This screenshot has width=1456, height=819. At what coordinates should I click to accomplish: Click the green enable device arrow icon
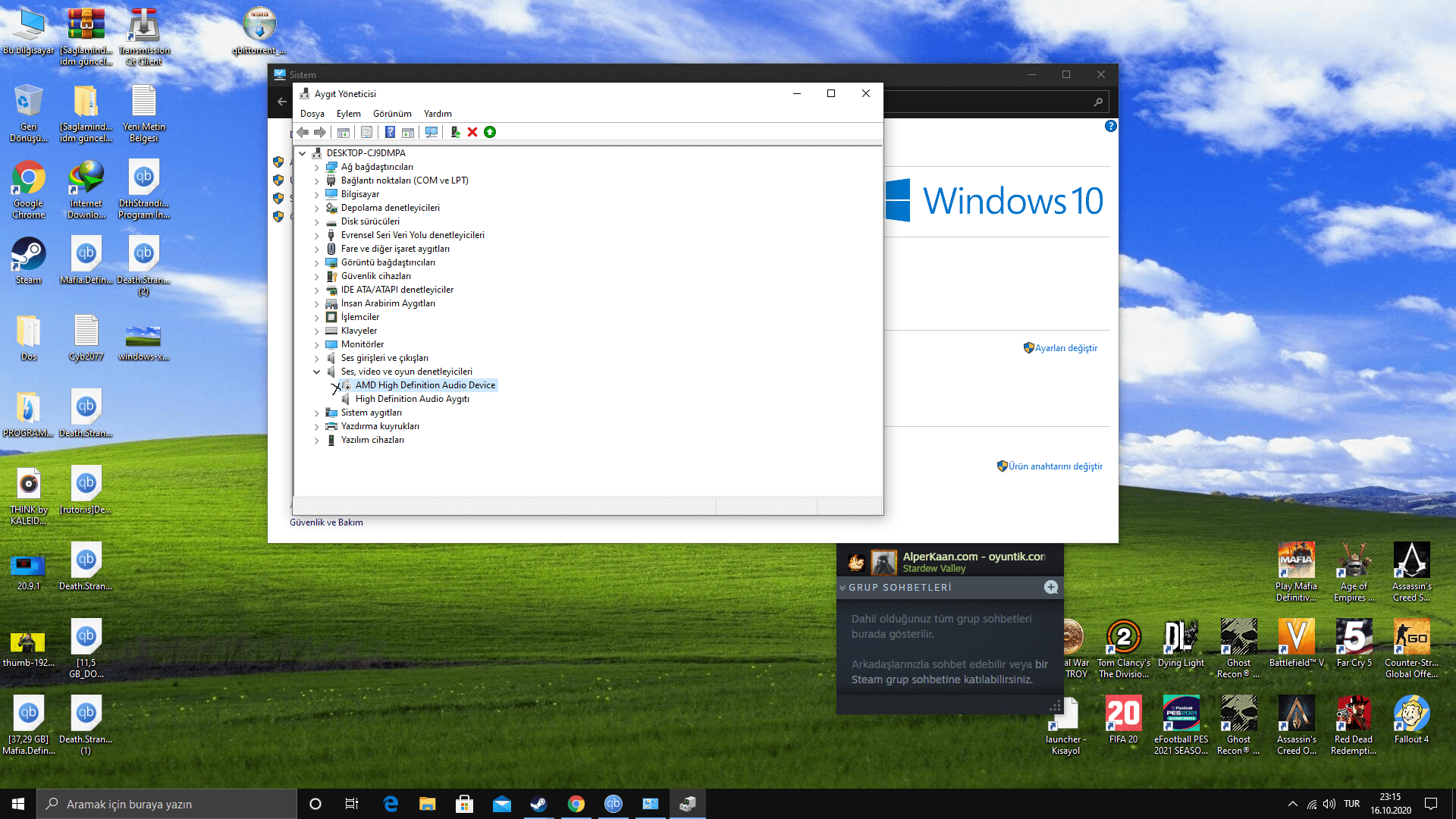coord(490,132)
